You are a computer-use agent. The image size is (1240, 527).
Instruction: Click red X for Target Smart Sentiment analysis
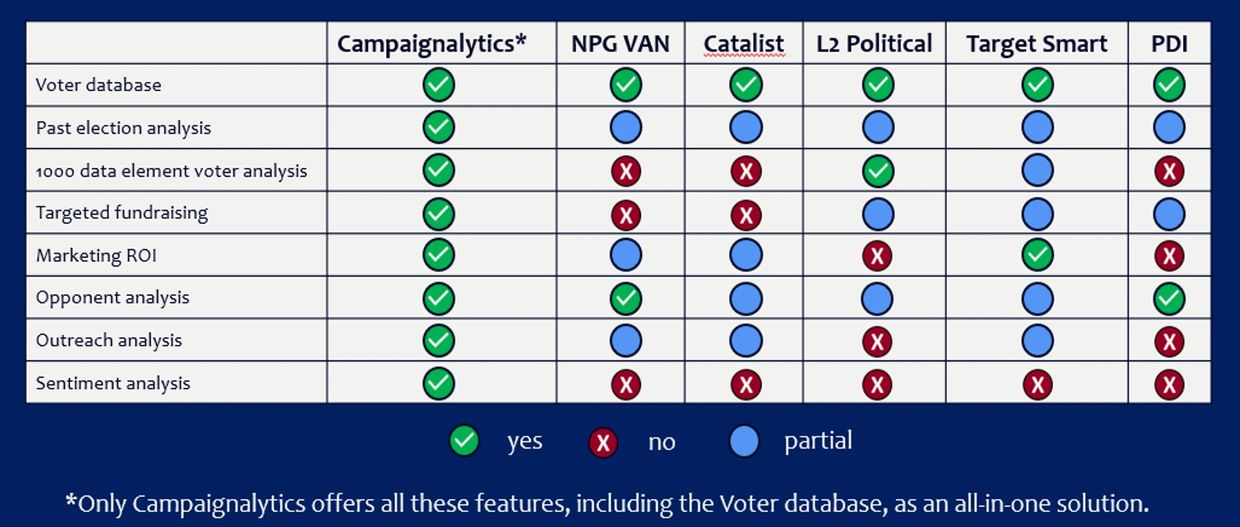click(x=1037, y=384)
